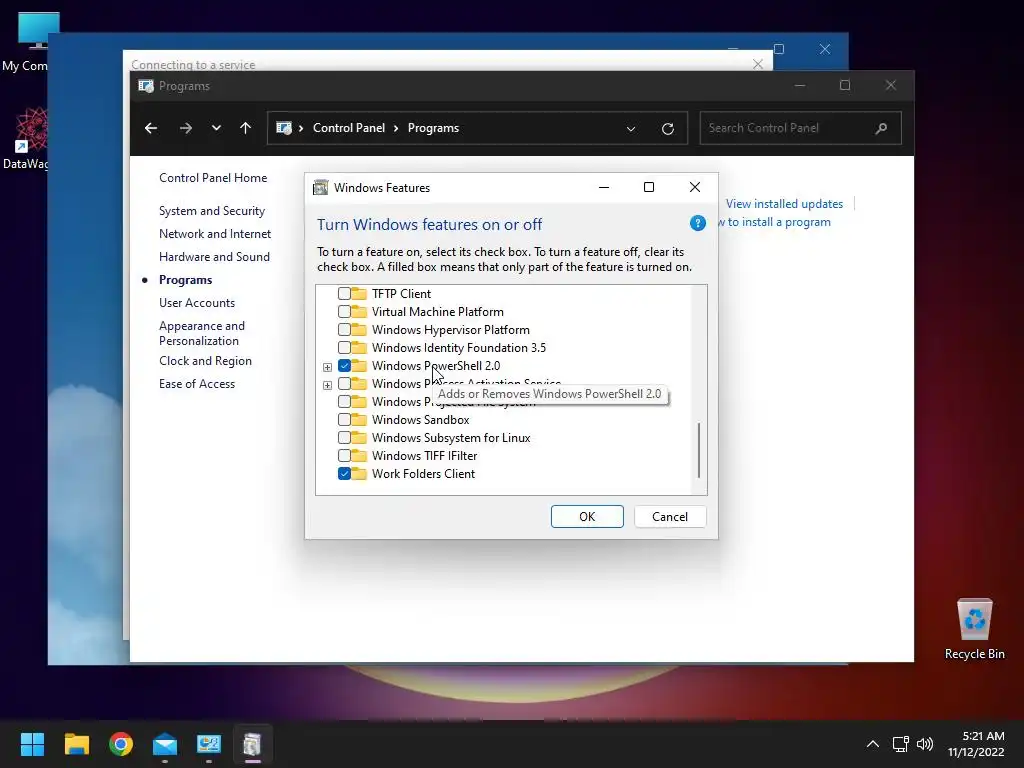Click the back arrow in Programs window
This screenshot has height=768, width=1024.
[x=151, y=128]
